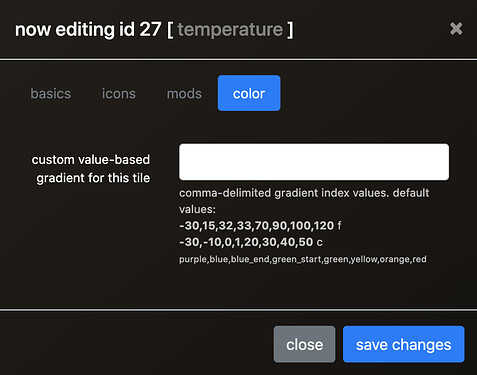
Task: Switch to the basics tab
Action: (x=51, y=93)
